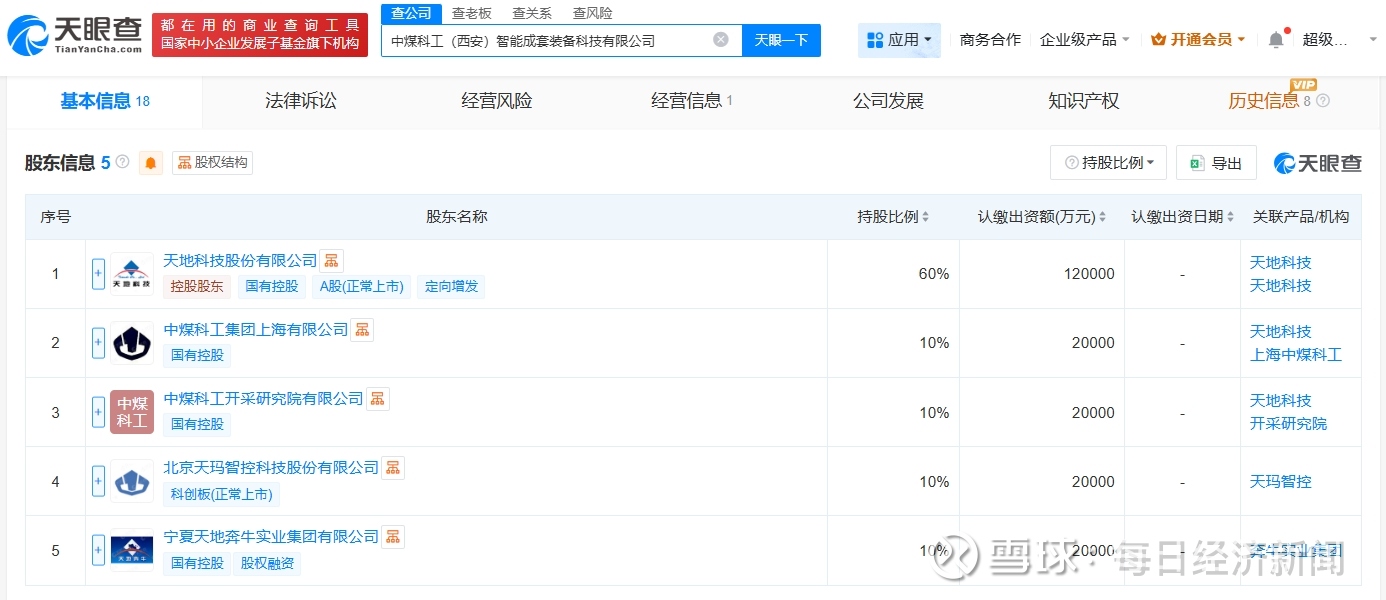Click the 导出 export button
The height and width of the screenshot is (600, 1386).
pyautogui.click(x=1216, y=163)
